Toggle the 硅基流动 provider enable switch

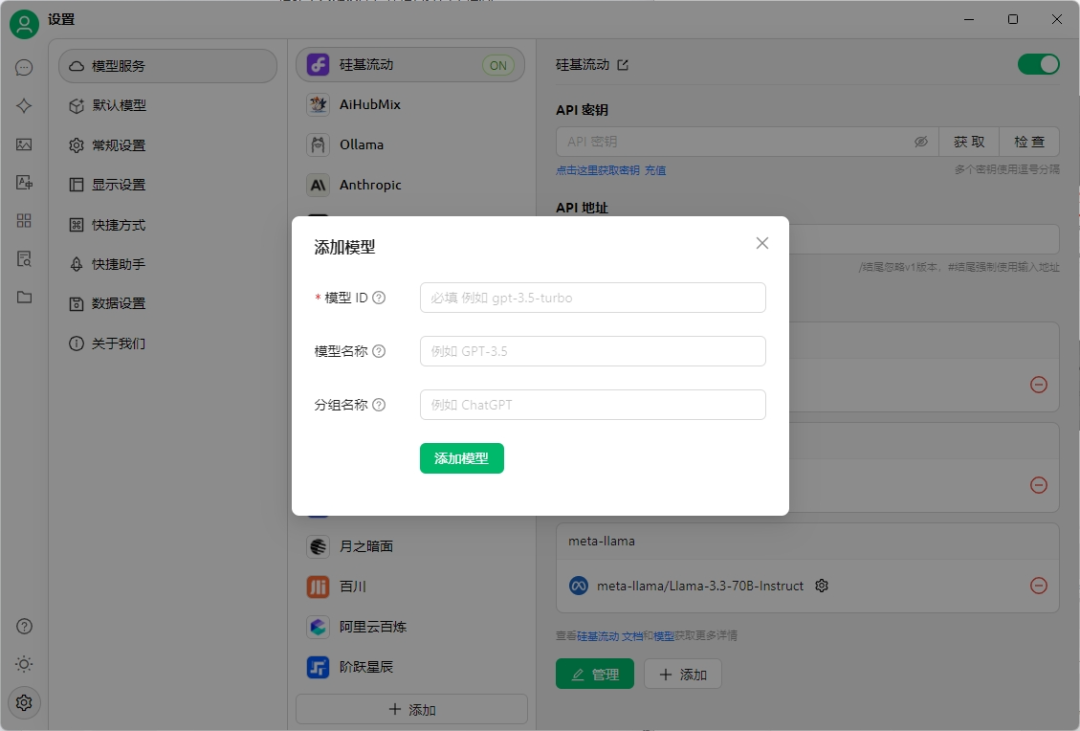point(1039,65)
